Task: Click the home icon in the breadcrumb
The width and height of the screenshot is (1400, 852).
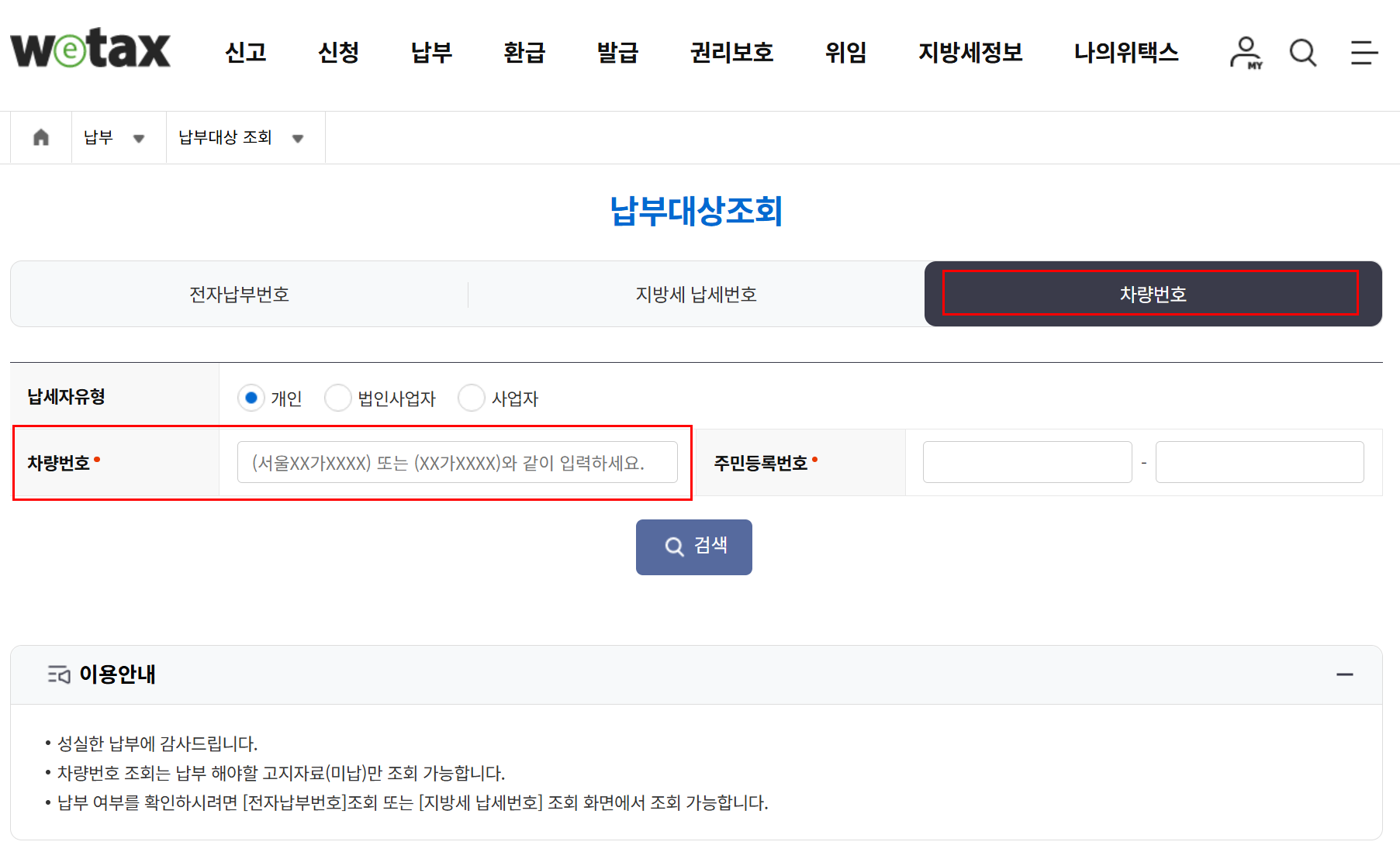Action: click(40, 136)
